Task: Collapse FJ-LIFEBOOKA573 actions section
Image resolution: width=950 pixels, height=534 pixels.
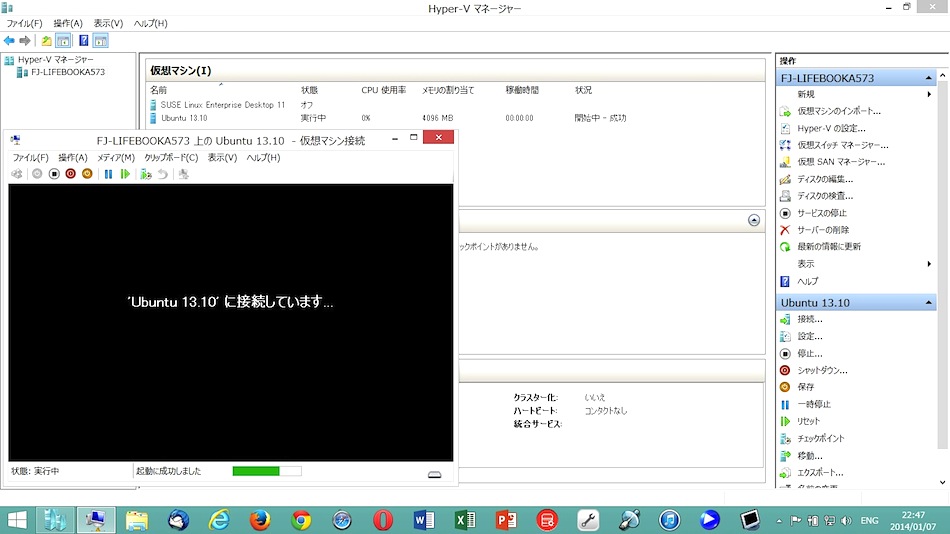Action: (x=928, y=78)
